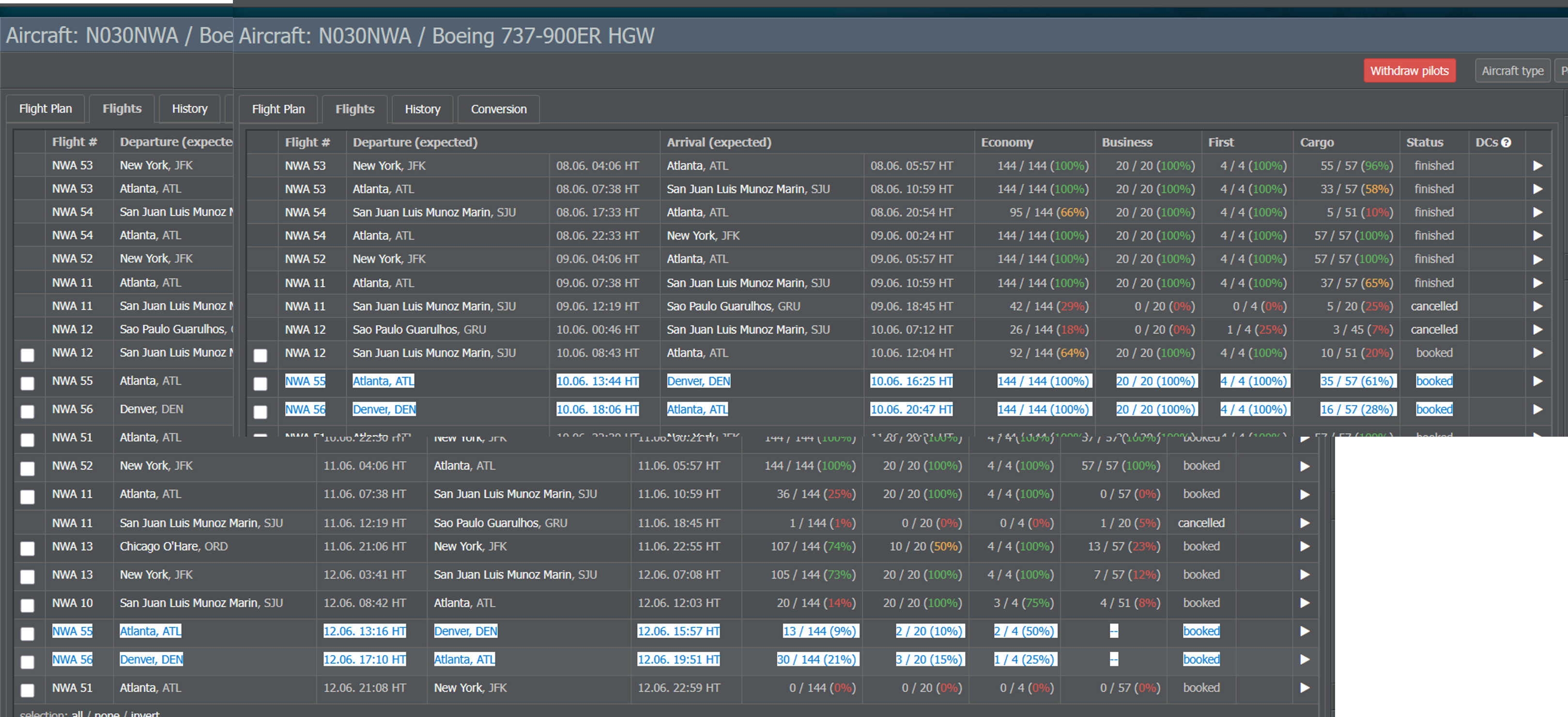1568x717 pixels.
Task: Tick checkbox for NWA 11 departing 11.06. 07:38
Action: pyautogui.click(x=28, y=497)
